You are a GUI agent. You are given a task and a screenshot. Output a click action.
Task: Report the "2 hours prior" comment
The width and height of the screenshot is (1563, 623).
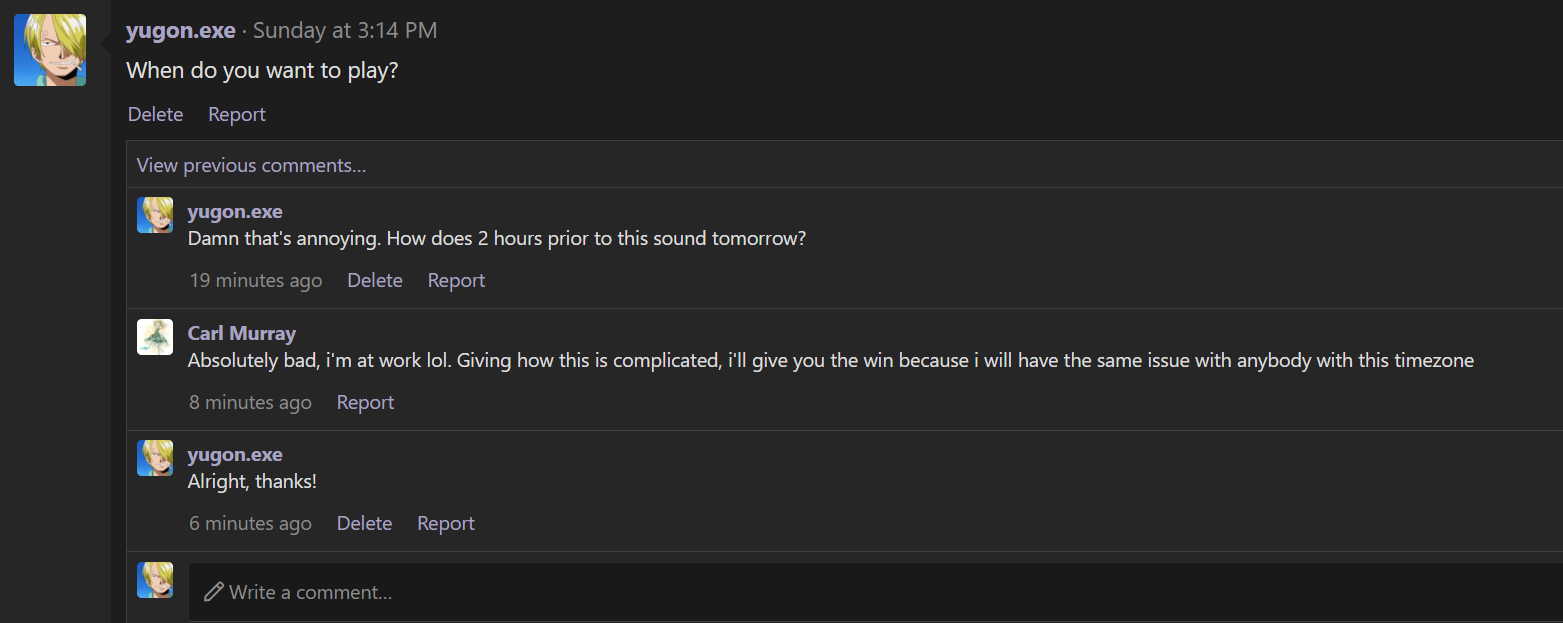tap(455, 280)
